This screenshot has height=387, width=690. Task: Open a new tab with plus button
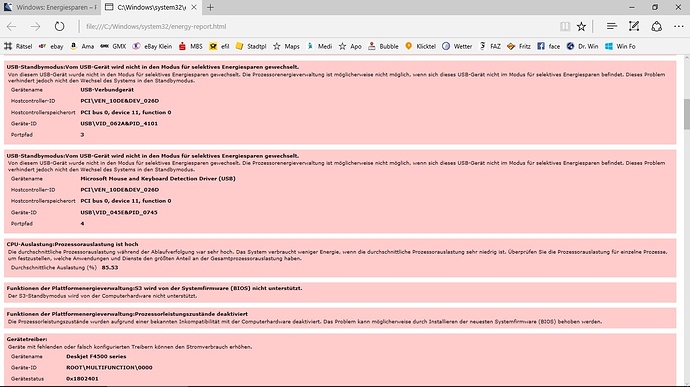tap(210, 7)
